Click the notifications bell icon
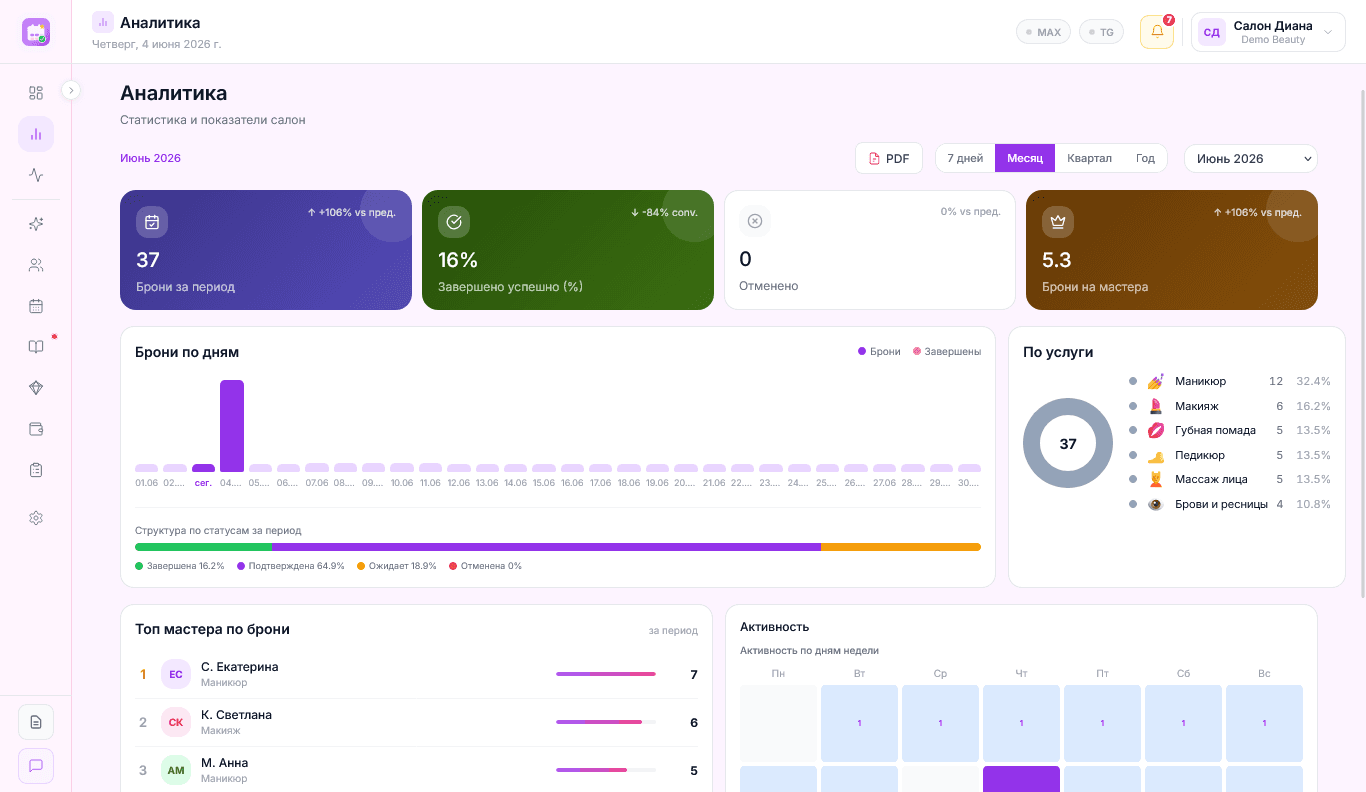 1157,32
